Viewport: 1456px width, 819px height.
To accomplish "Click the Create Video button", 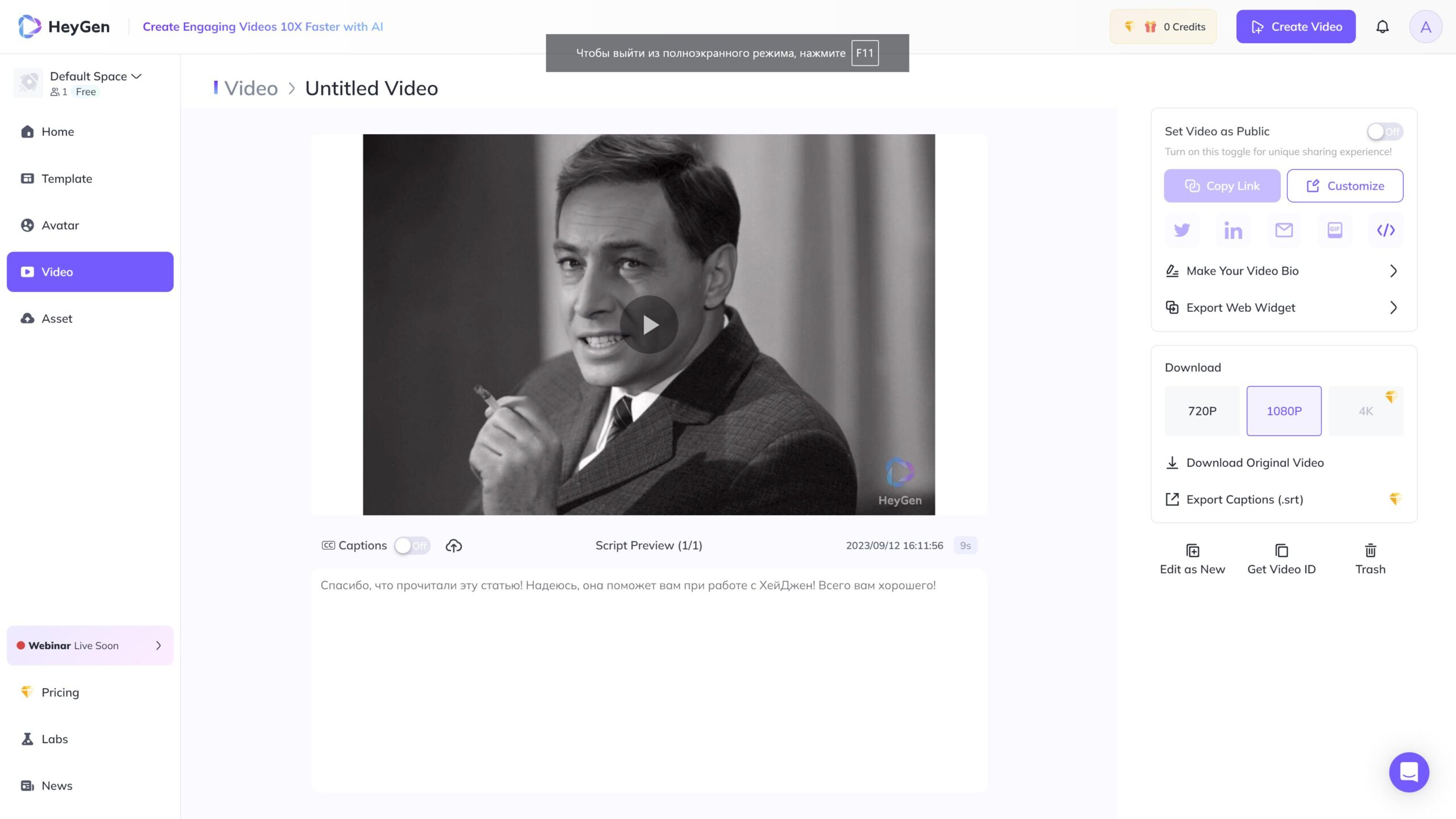I will pos(1296,27).
